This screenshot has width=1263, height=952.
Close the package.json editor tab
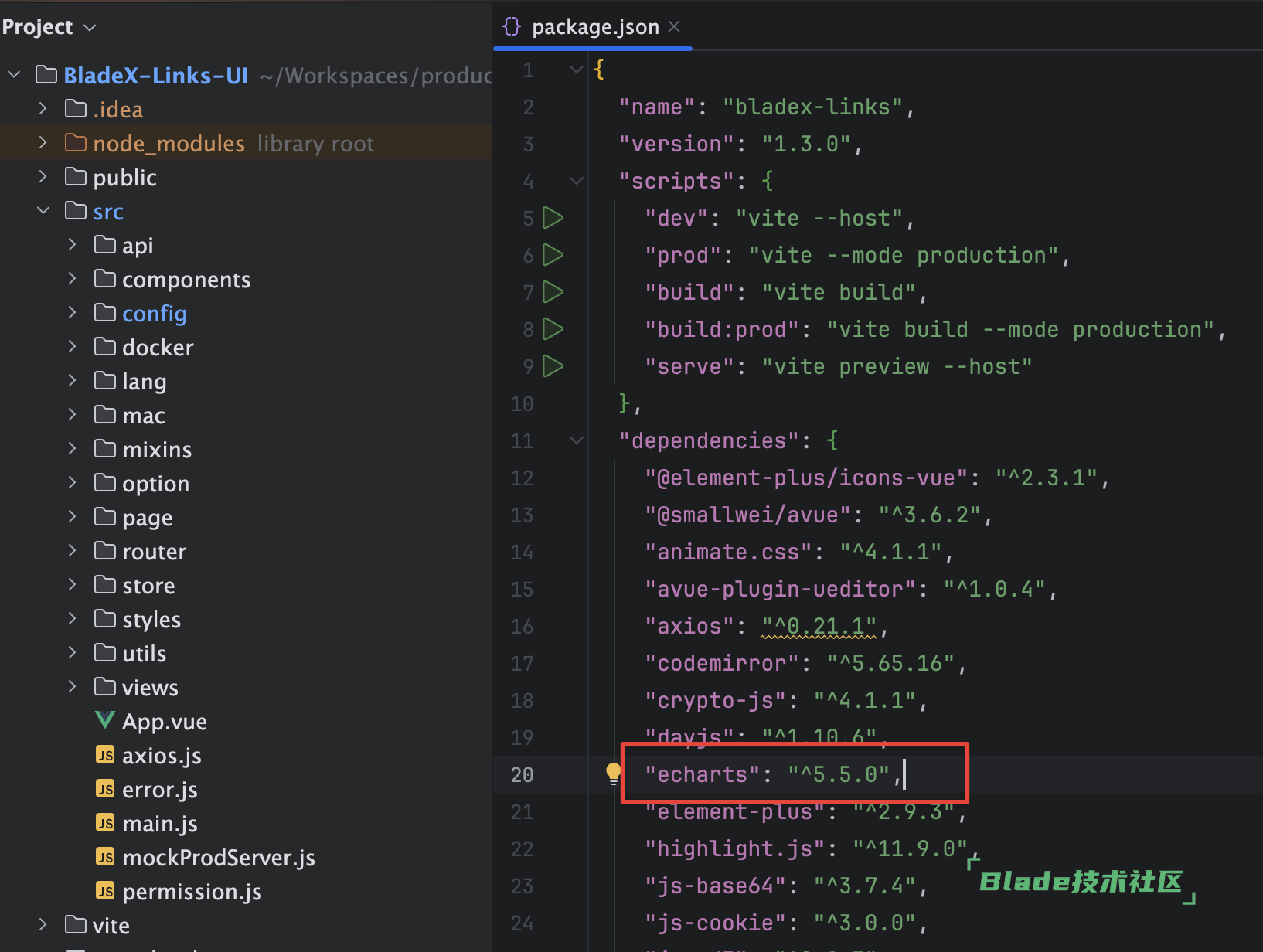(x=674, y=27)
